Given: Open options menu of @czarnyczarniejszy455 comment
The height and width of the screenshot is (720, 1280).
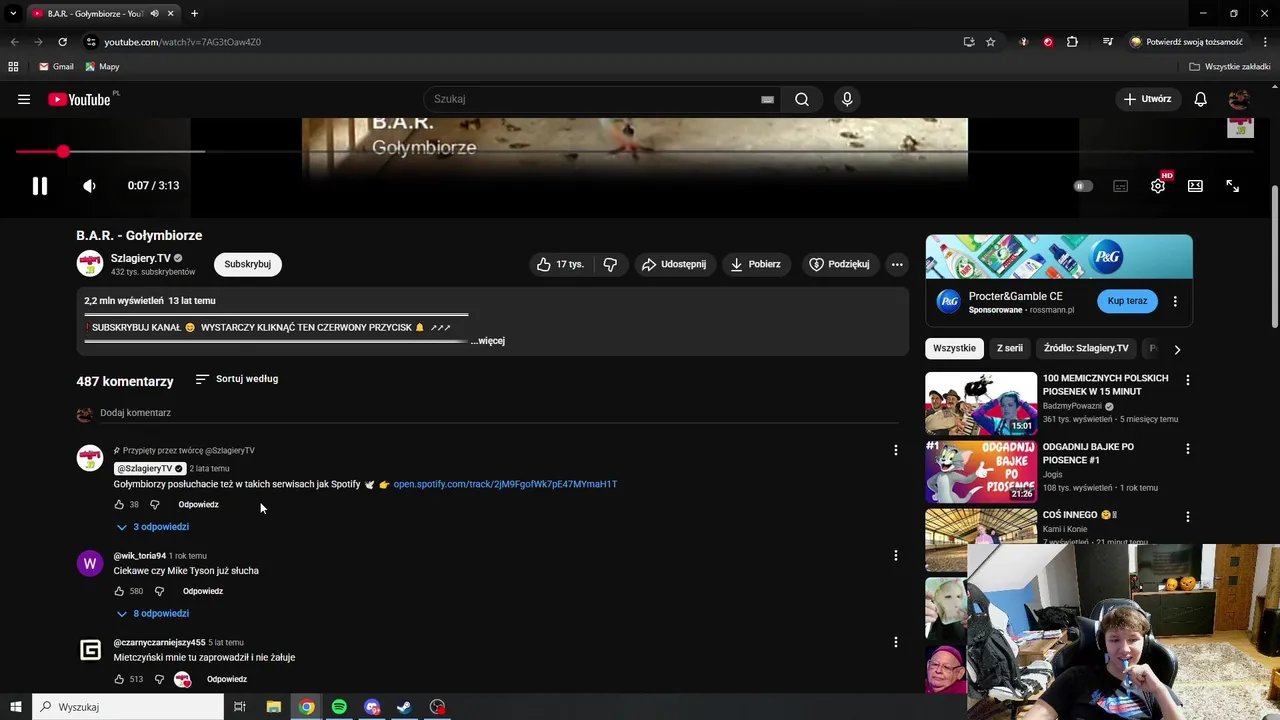Looking at the screenshot, I should click(896, 642).
